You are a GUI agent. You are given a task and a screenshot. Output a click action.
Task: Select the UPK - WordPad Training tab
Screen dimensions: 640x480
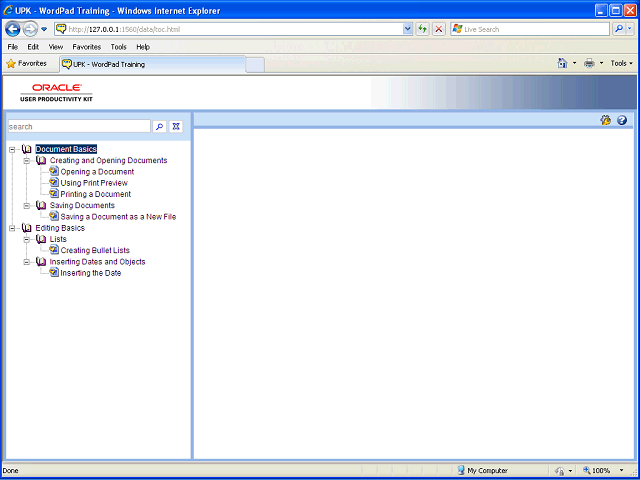(153, 64)
